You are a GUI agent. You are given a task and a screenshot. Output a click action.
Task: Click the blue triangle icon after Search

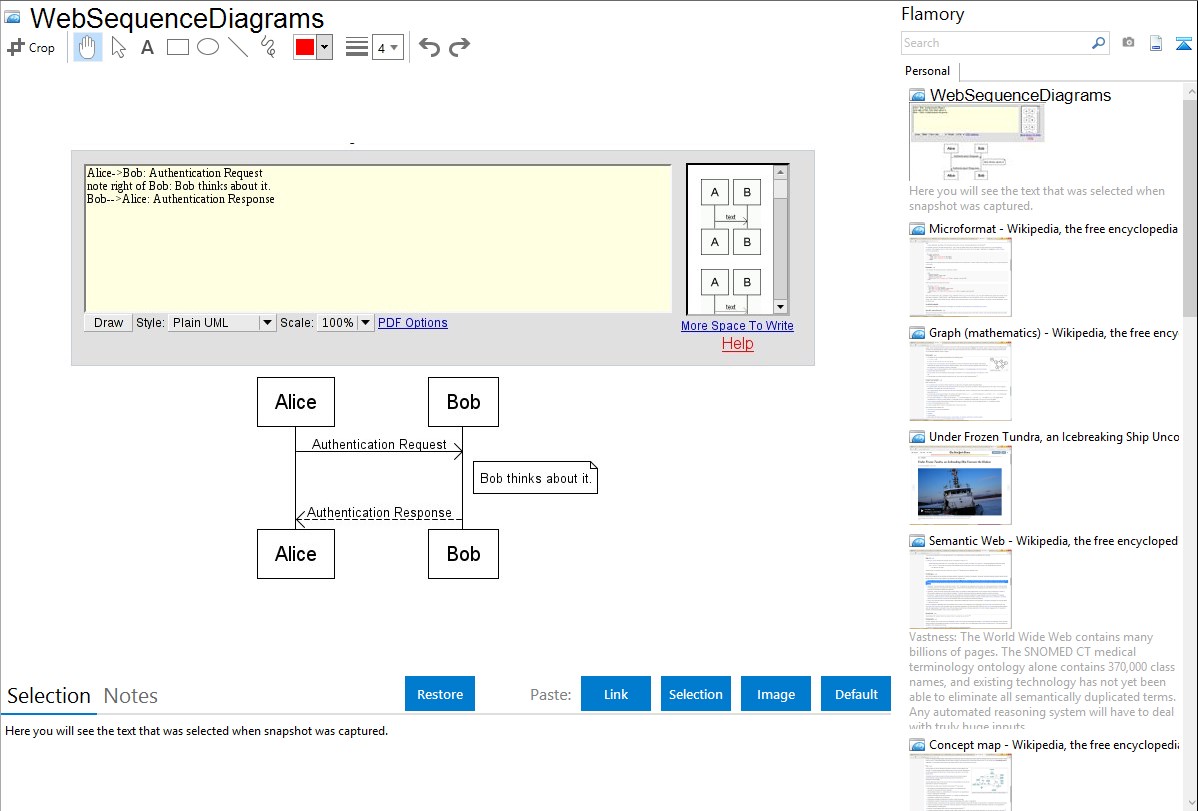click(x=1183, y=43)
